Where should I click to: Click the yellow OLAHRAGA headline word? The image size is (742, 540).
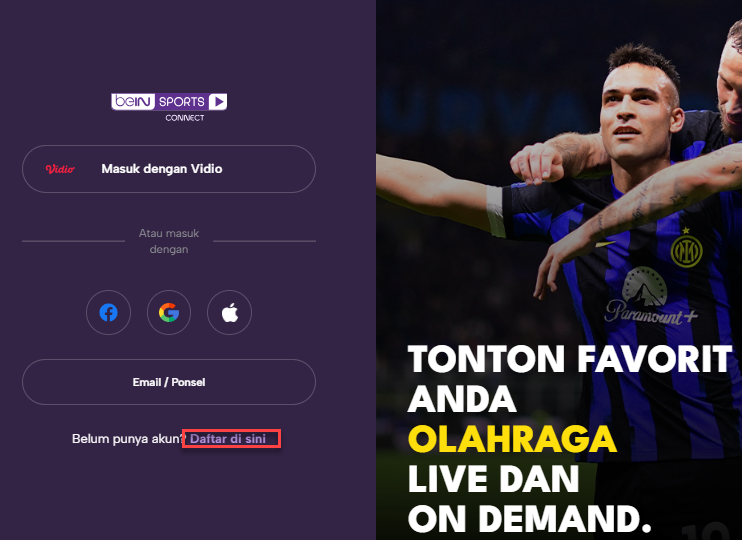(x=512, y=440)
